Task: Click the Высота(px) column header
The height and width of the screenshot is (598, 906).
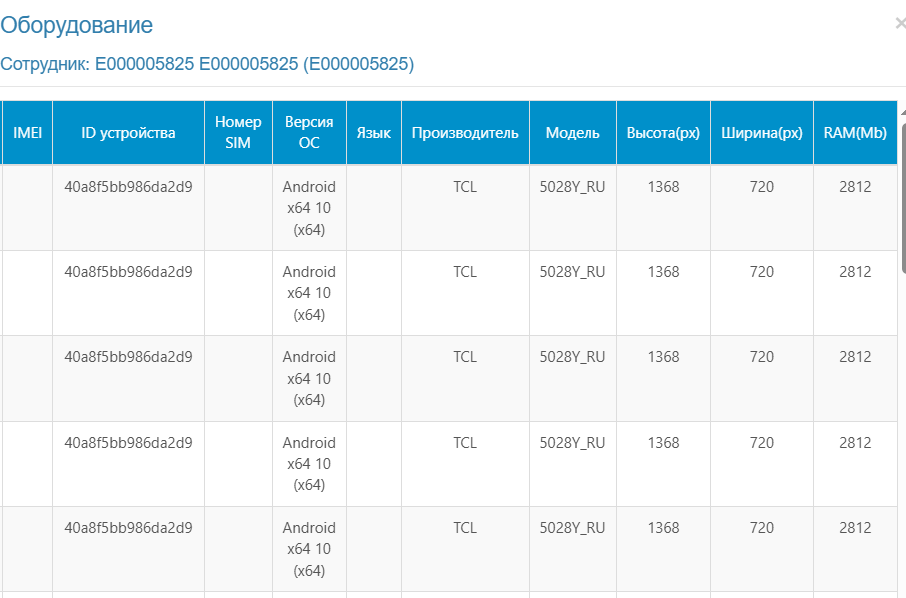Action: point(663,133)
